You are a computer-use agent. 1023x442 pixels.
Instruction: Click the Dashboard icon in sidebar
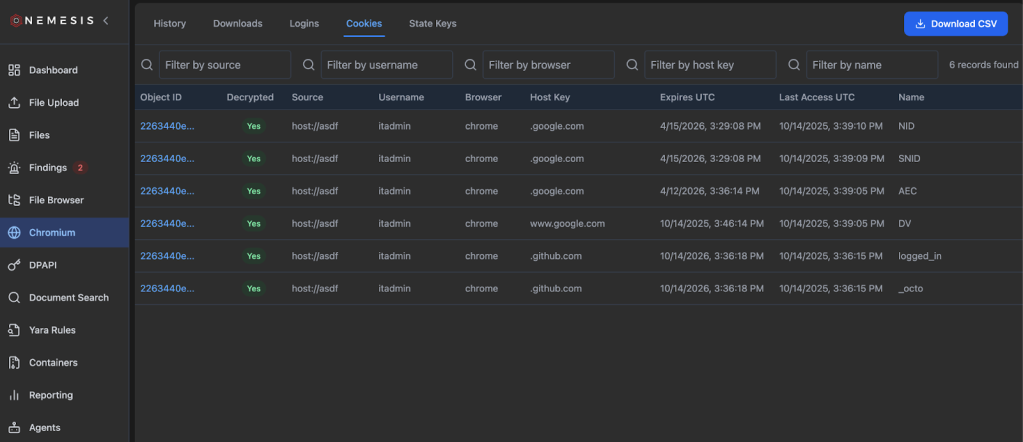14,70
